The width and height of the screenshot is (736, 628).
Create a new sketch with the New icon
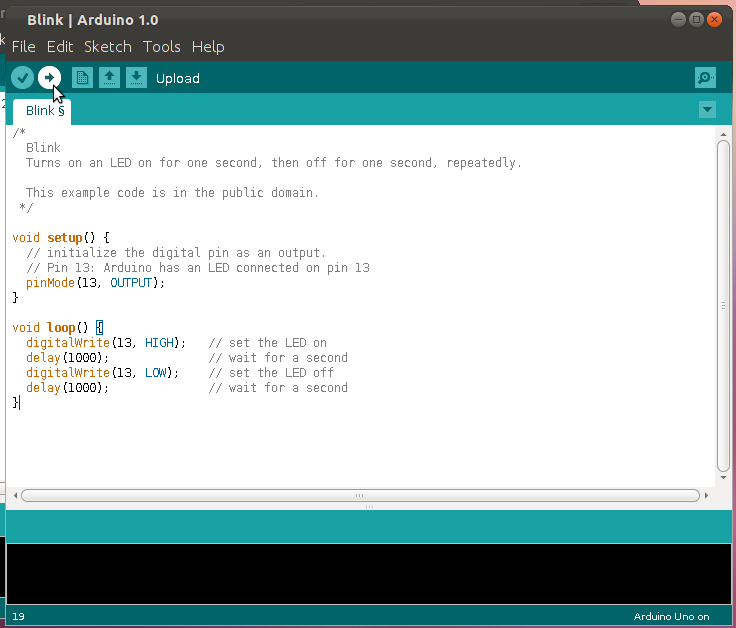(x=82, y=77)
